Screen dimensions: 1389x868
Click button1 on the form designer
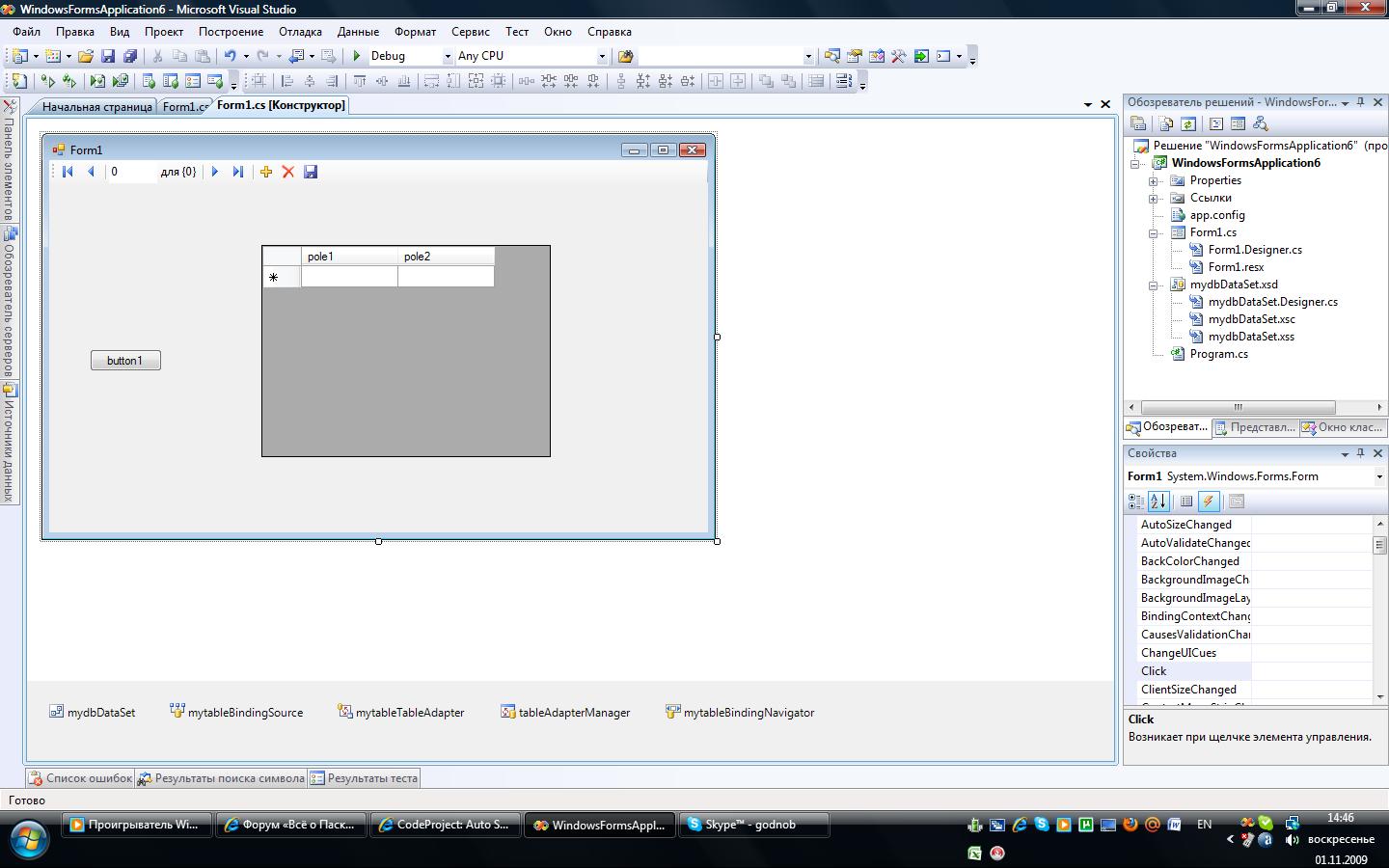[125, 361]
